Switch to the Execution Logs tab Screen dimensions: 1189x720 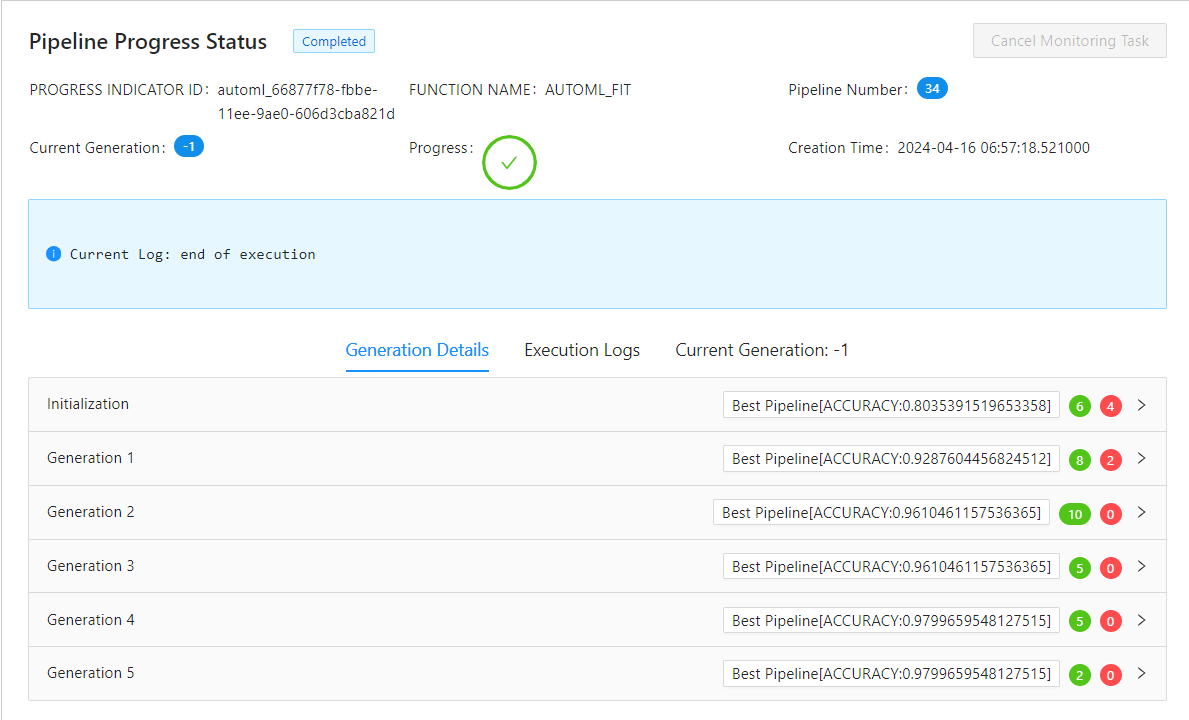pyautogui.click(x=582, y=350)
